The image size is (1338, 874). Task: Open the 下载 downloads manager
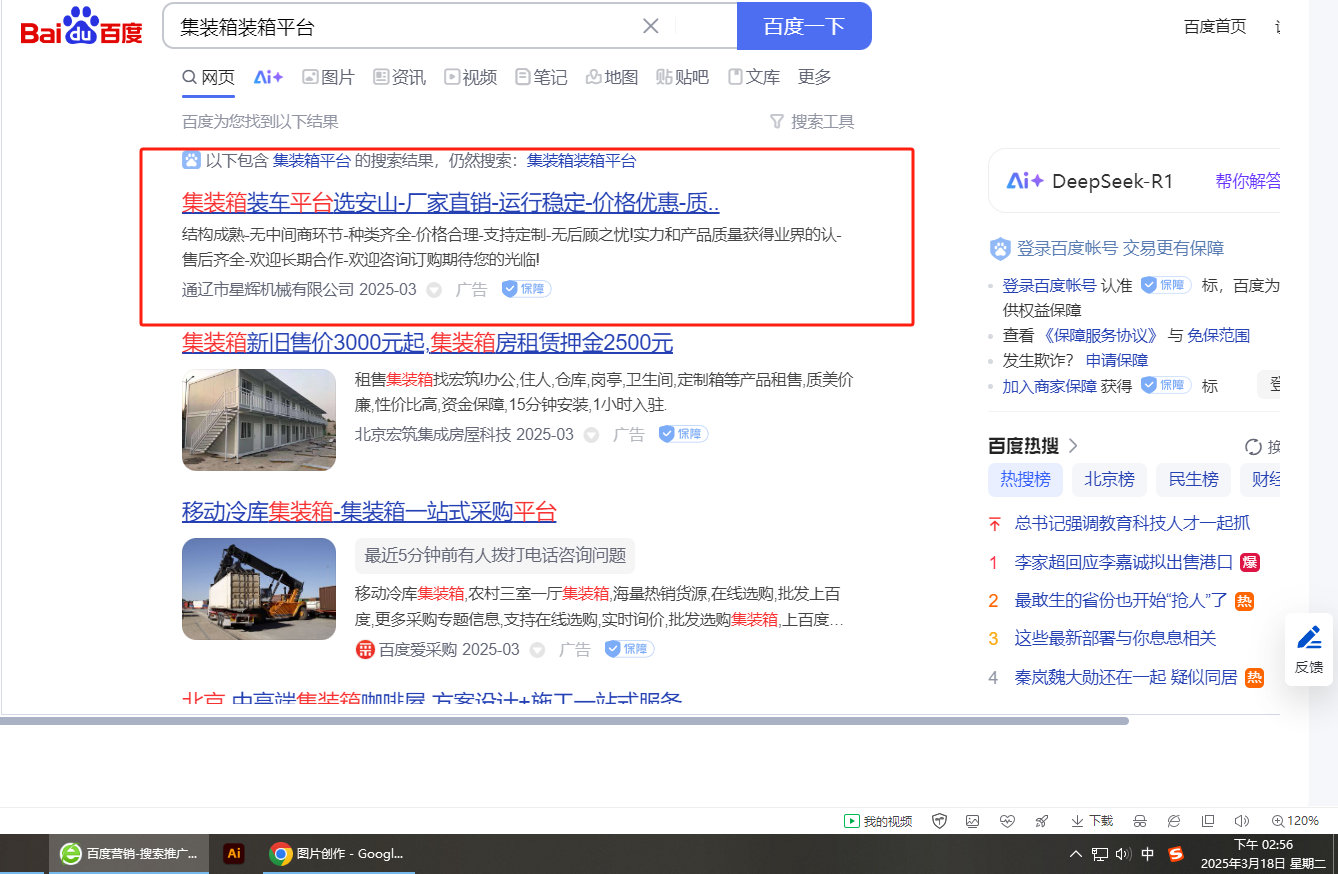click(x=1092, y=821)
